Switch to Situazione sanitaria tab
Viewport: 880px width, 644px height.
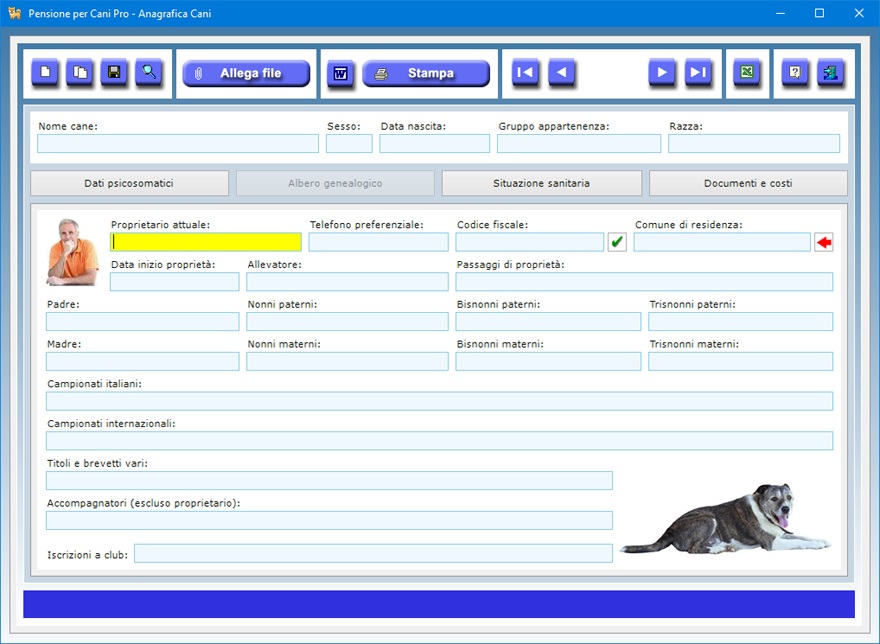[x=542, y=183]
